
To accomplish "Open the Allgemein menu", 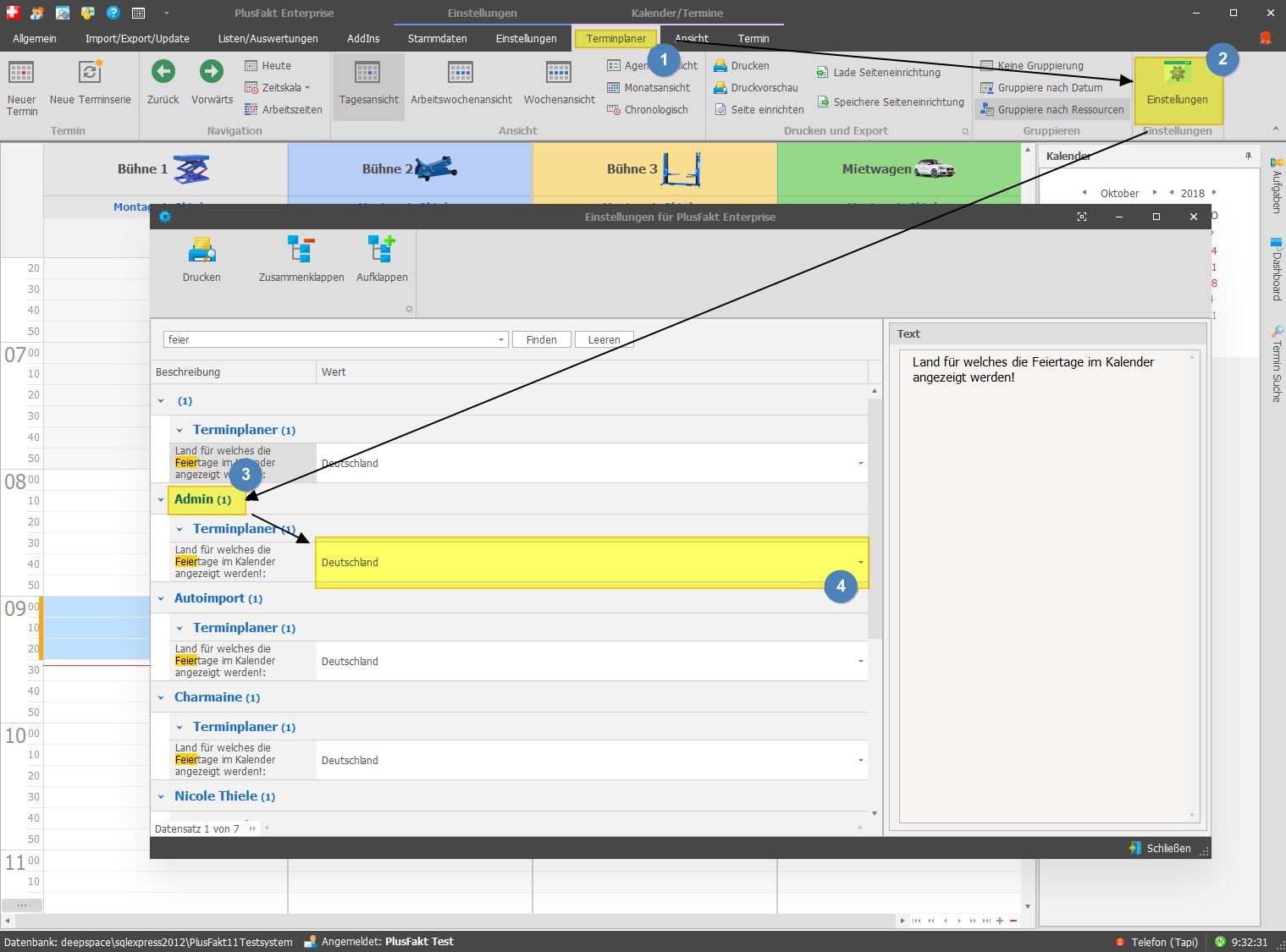I will [35, 38].
